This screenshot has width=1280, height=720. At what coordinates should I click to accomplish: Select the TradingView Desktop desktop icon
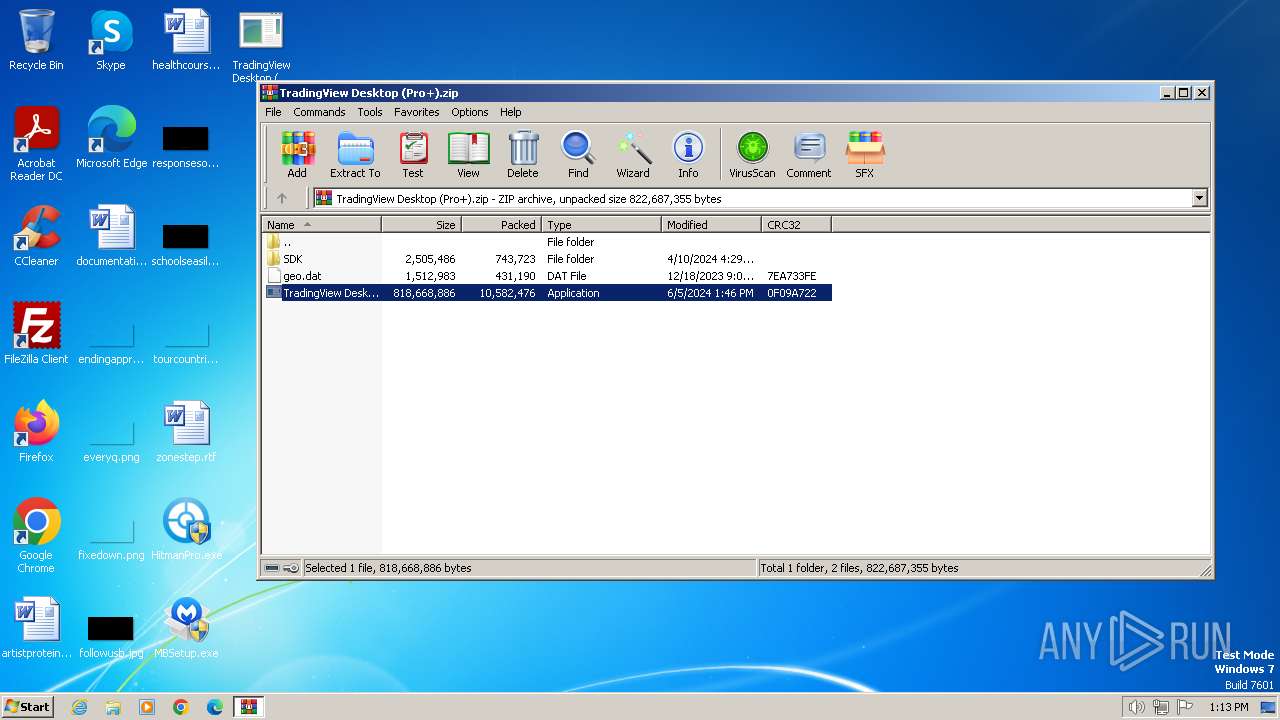coord(261,45)
